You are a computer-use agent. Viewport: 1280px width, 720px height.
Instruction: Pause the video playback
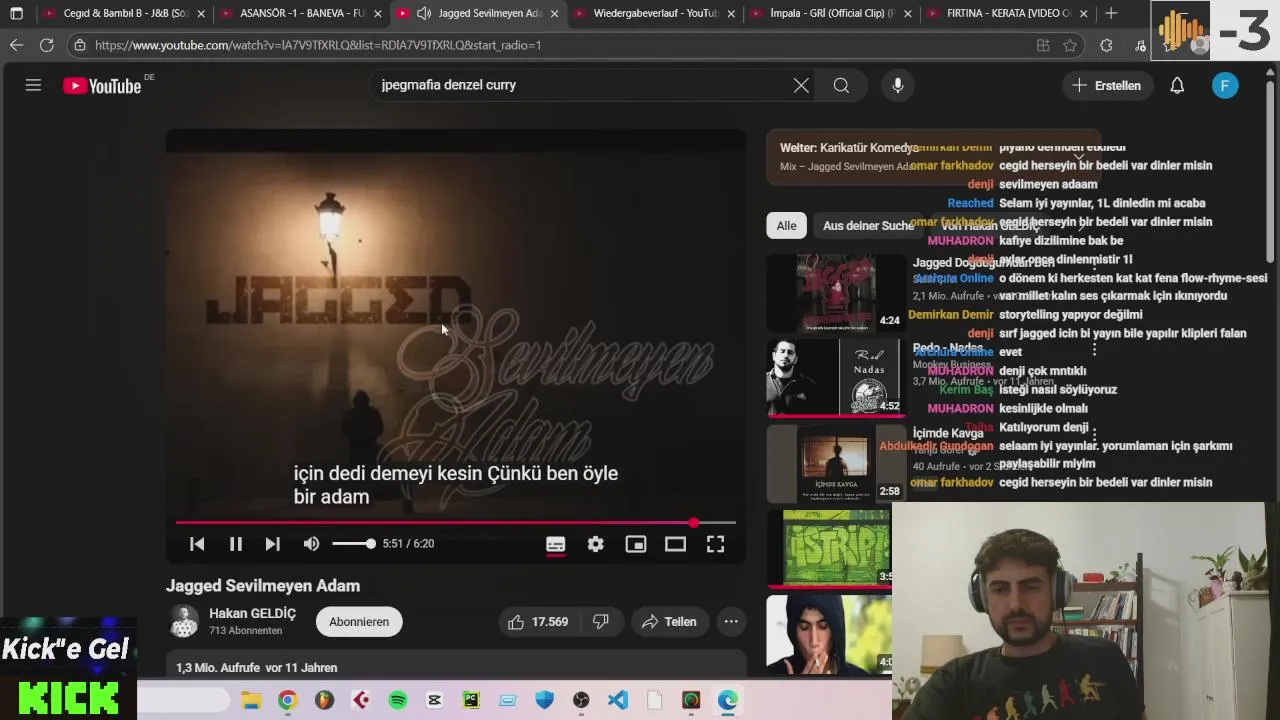[x=236, y=543]
